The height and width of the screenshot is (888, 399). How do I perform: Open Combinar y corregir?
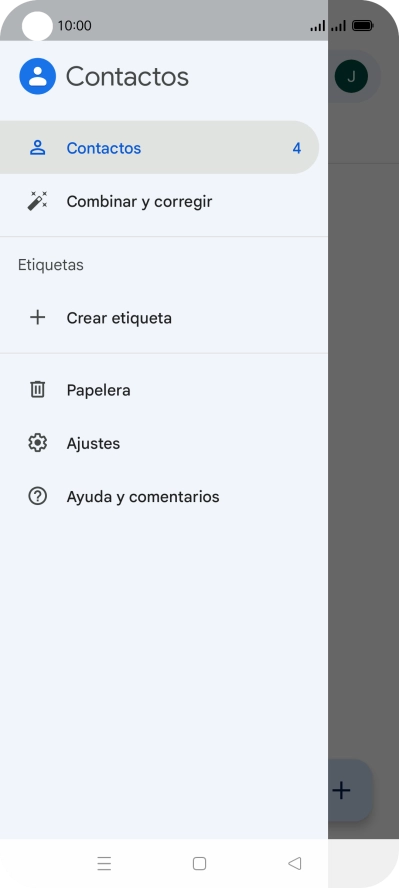(x=164, y=201)
